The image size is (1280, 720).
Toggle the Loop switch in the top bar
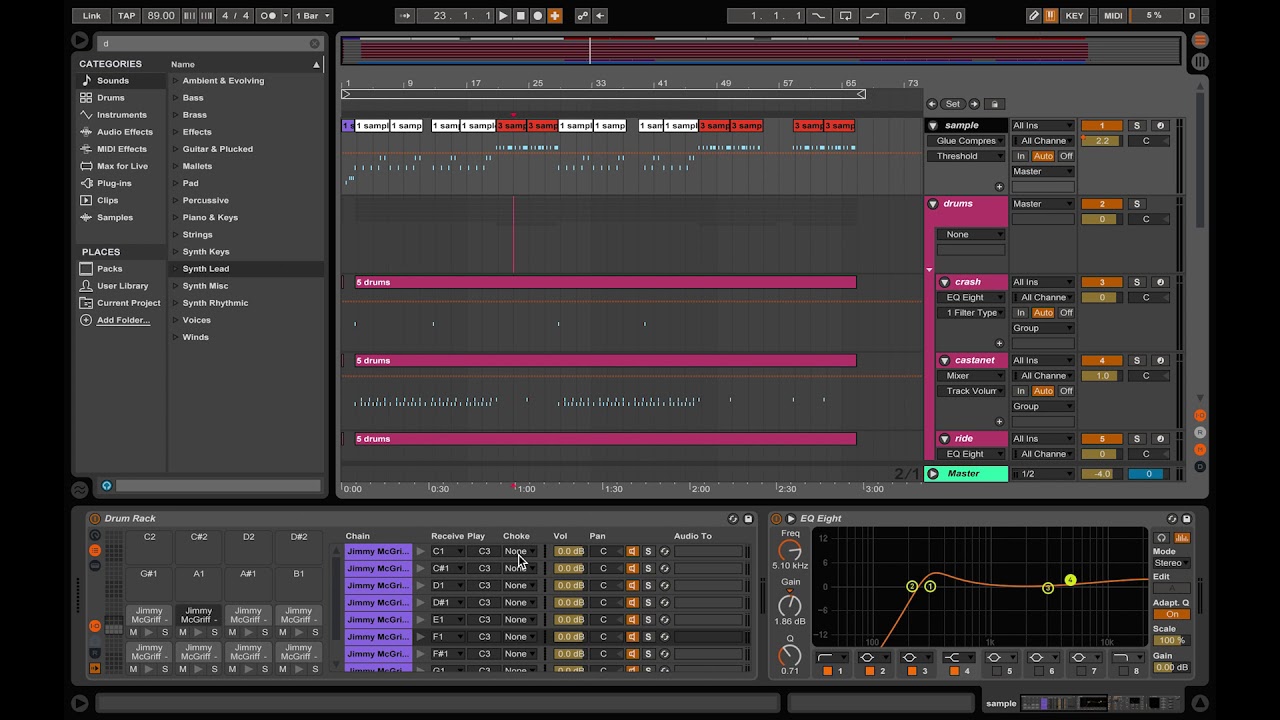click(846, 16)
